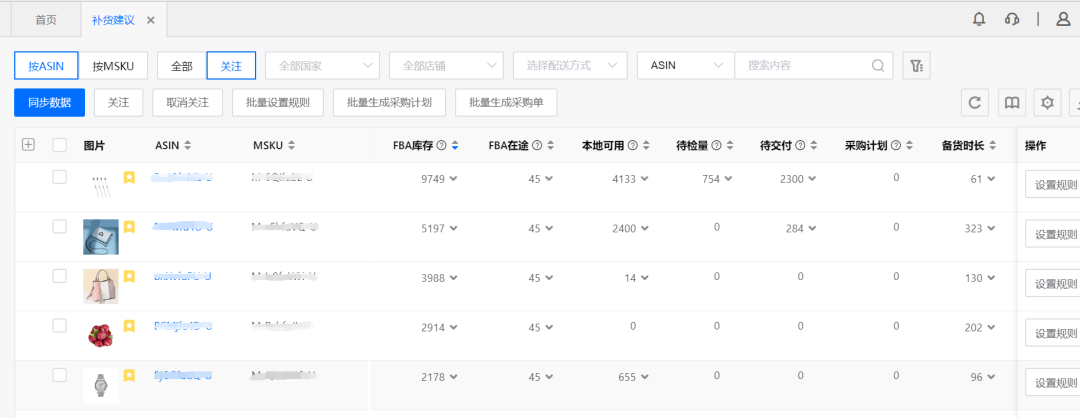Open the ASIN search type dropdown
Viewport: 1080px width, 418px height.
click(x=686, y=65)
